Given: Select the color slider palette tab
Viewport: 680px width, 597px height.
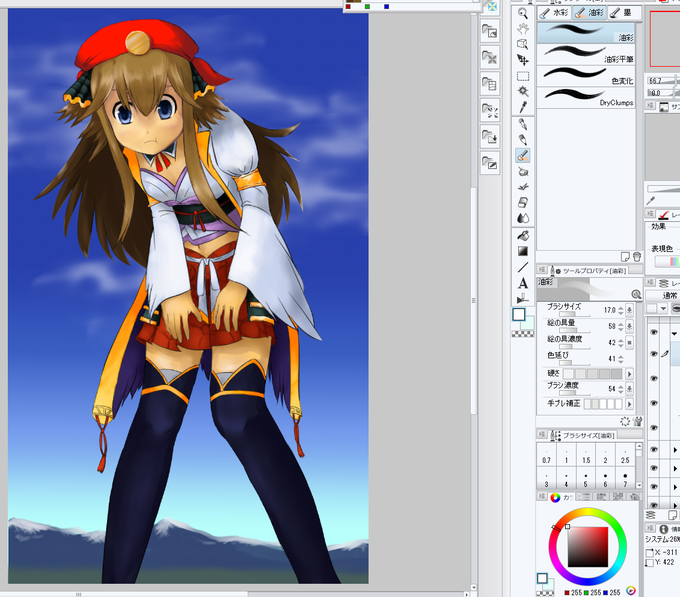Looking at the screenshot, I should click(584, 497).
